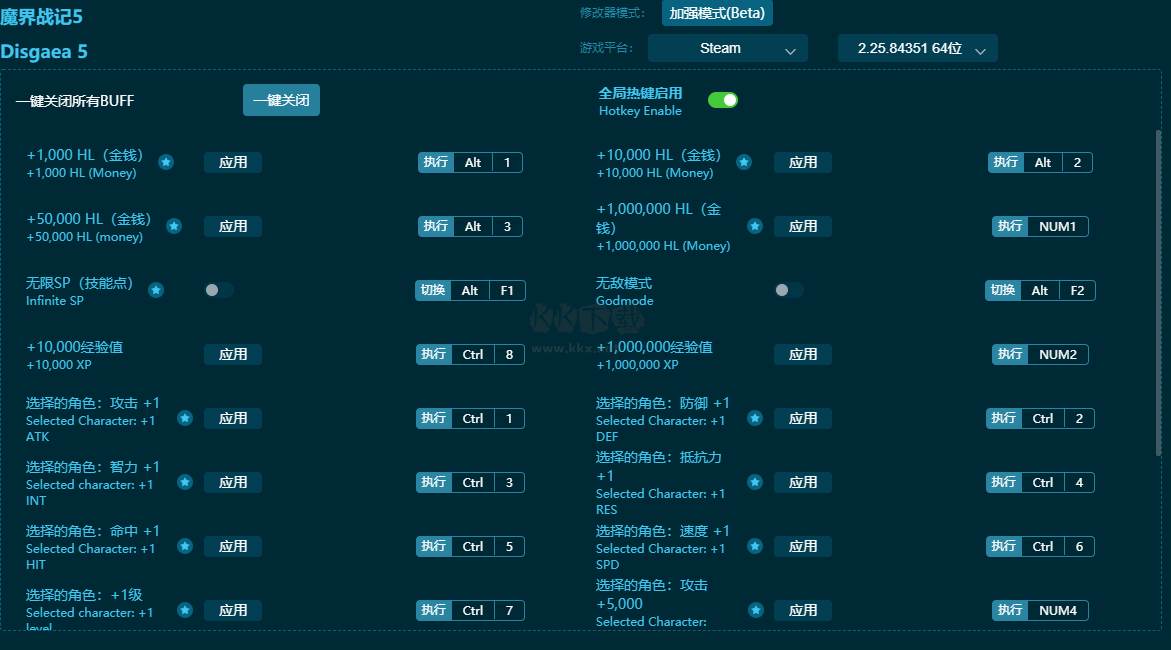
Task: Apply Selected Character +1 DEF
Action: [x=803, y=418]
